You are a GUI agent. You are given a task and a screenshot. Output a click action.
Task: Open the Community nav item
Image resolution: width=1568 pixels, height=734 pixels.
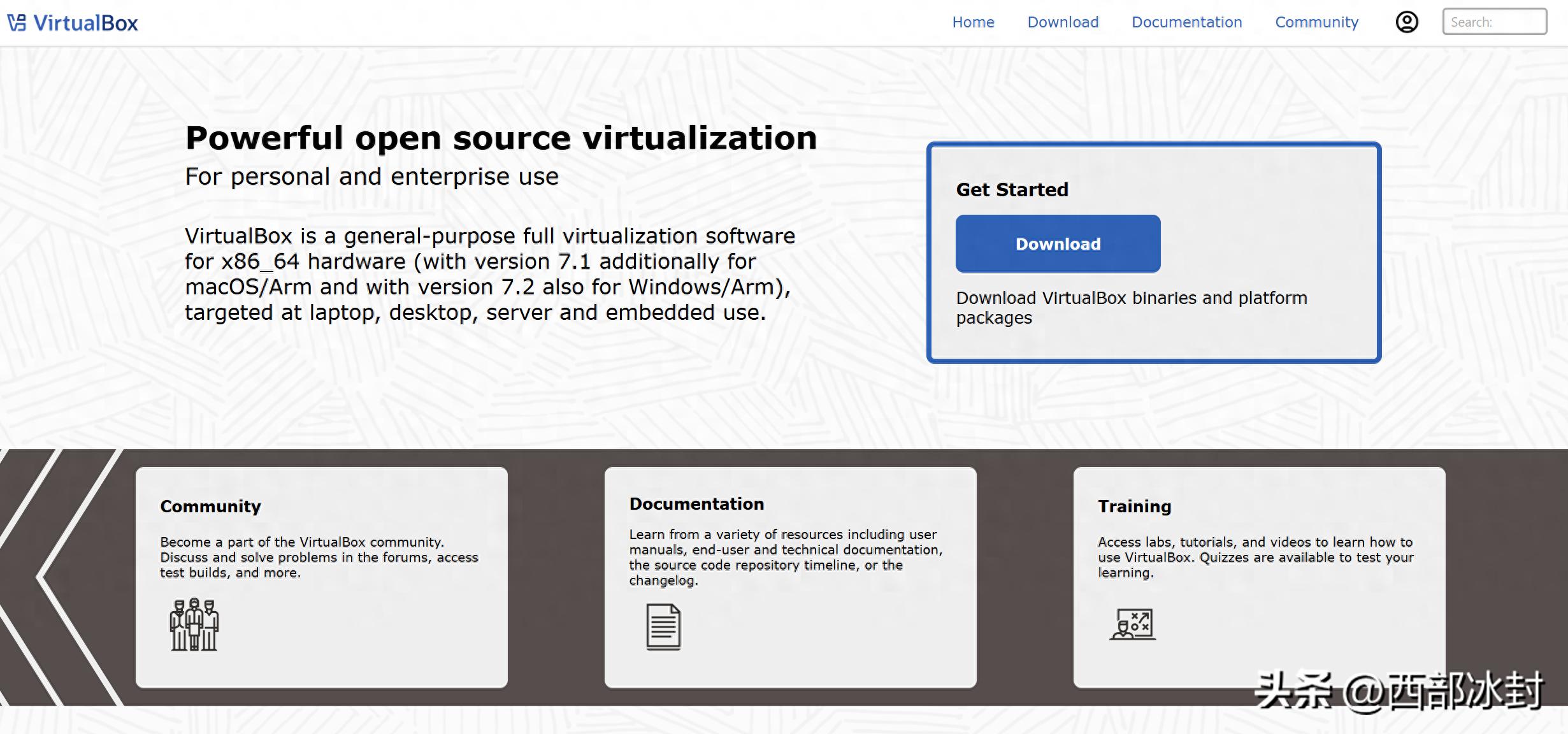tap(1316, 22)
